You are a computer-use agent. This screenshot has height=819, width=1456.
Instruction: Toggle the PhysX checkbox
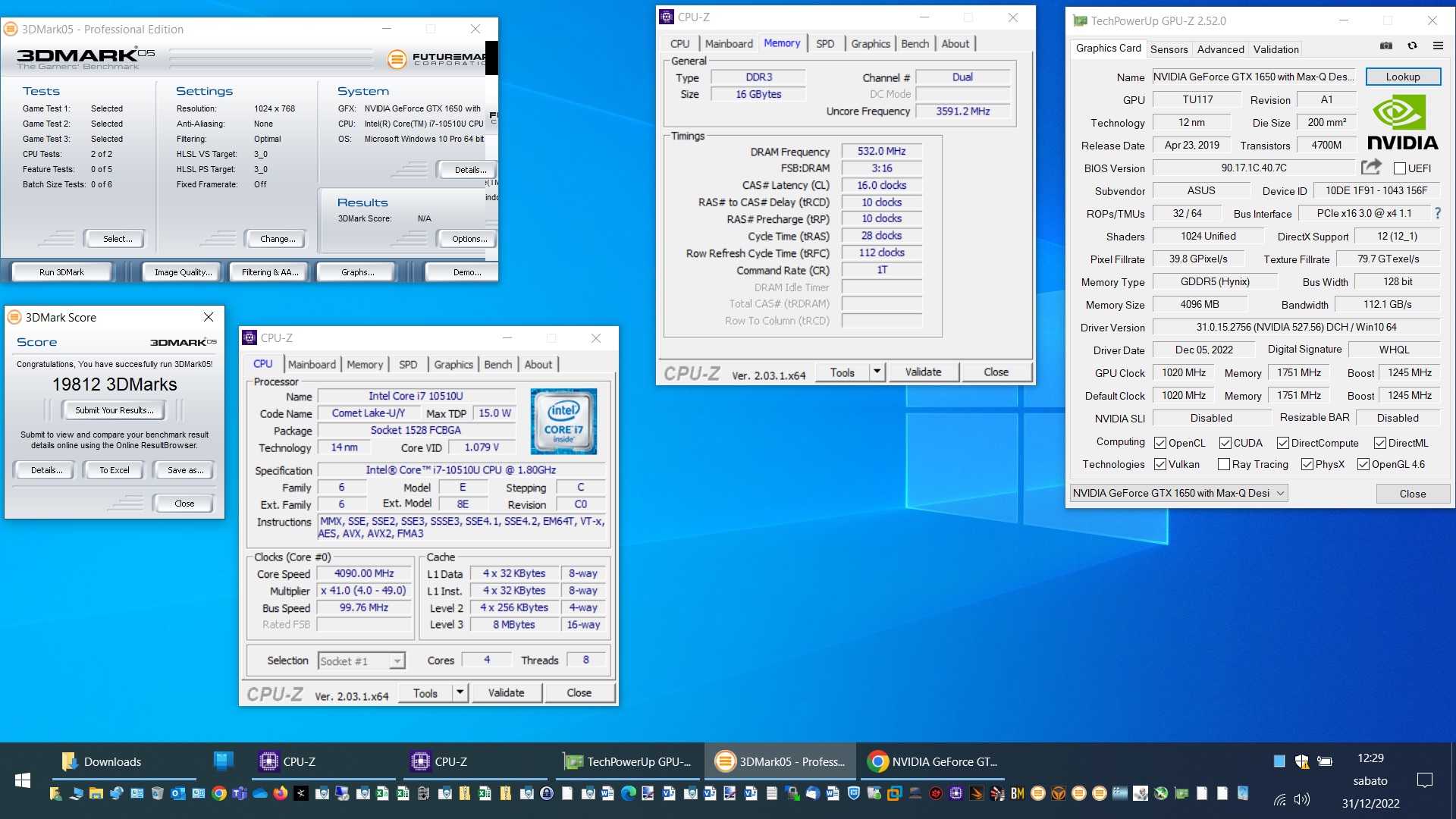pos(1307,464)
